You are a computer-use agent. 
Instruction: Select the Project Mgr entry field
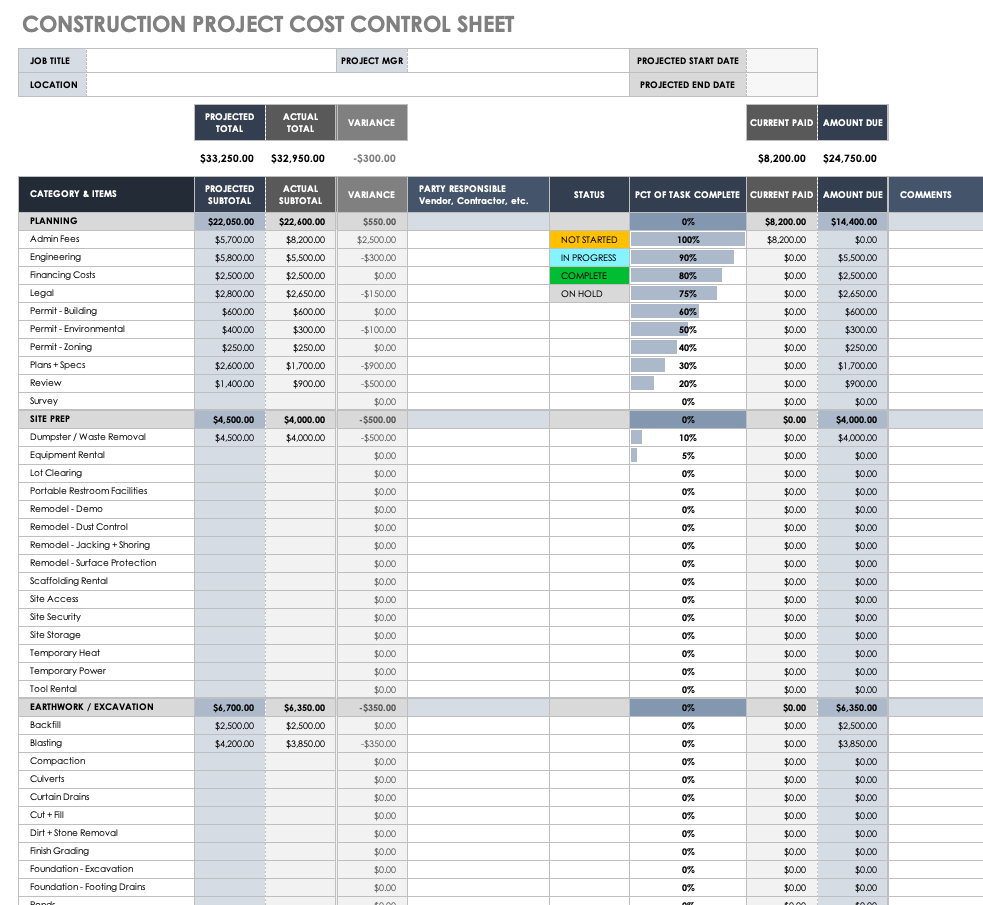517,61
